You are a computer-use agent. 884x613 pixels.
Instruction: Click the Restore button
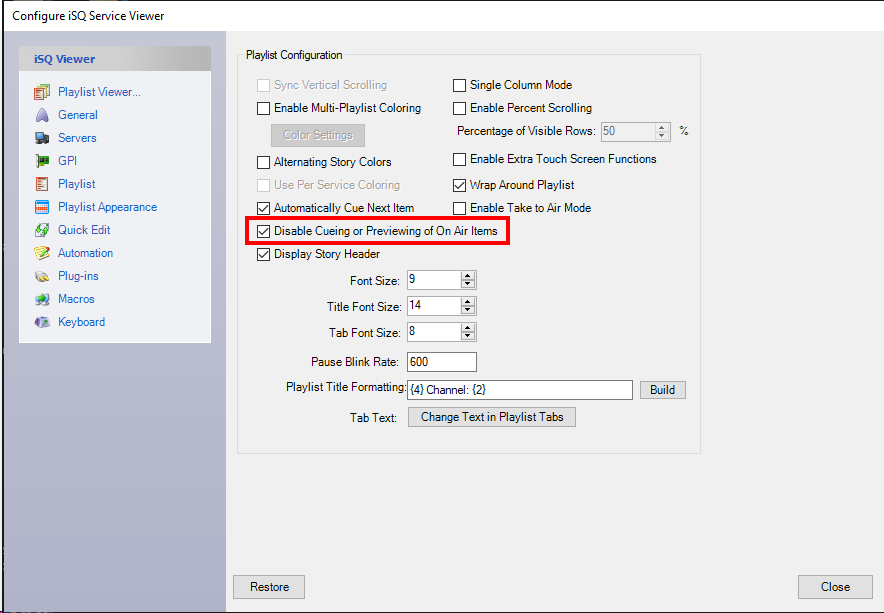coord(269,587)
